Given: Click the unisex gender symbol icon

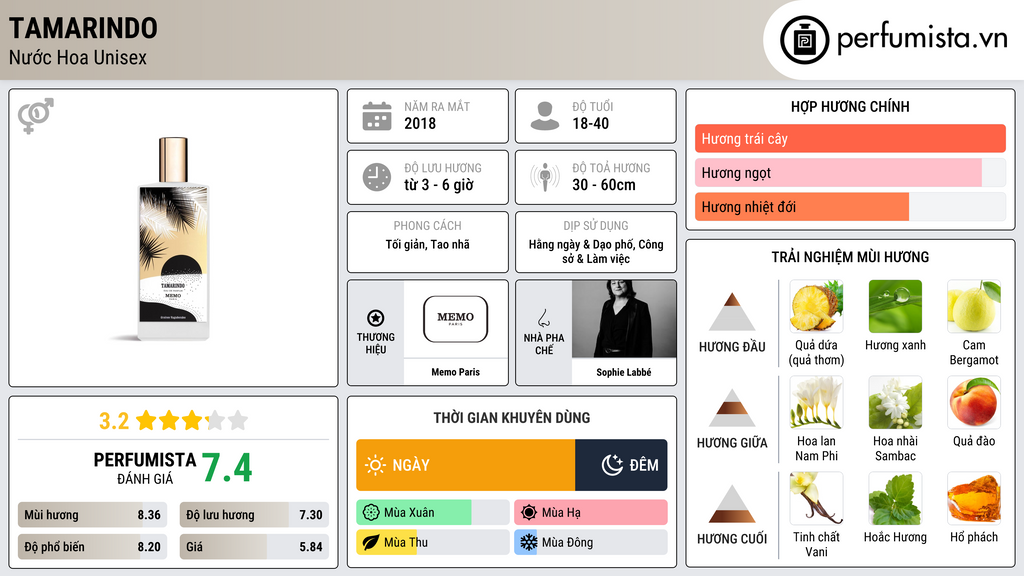Looking at the screenshot, I should pos(35,116).
